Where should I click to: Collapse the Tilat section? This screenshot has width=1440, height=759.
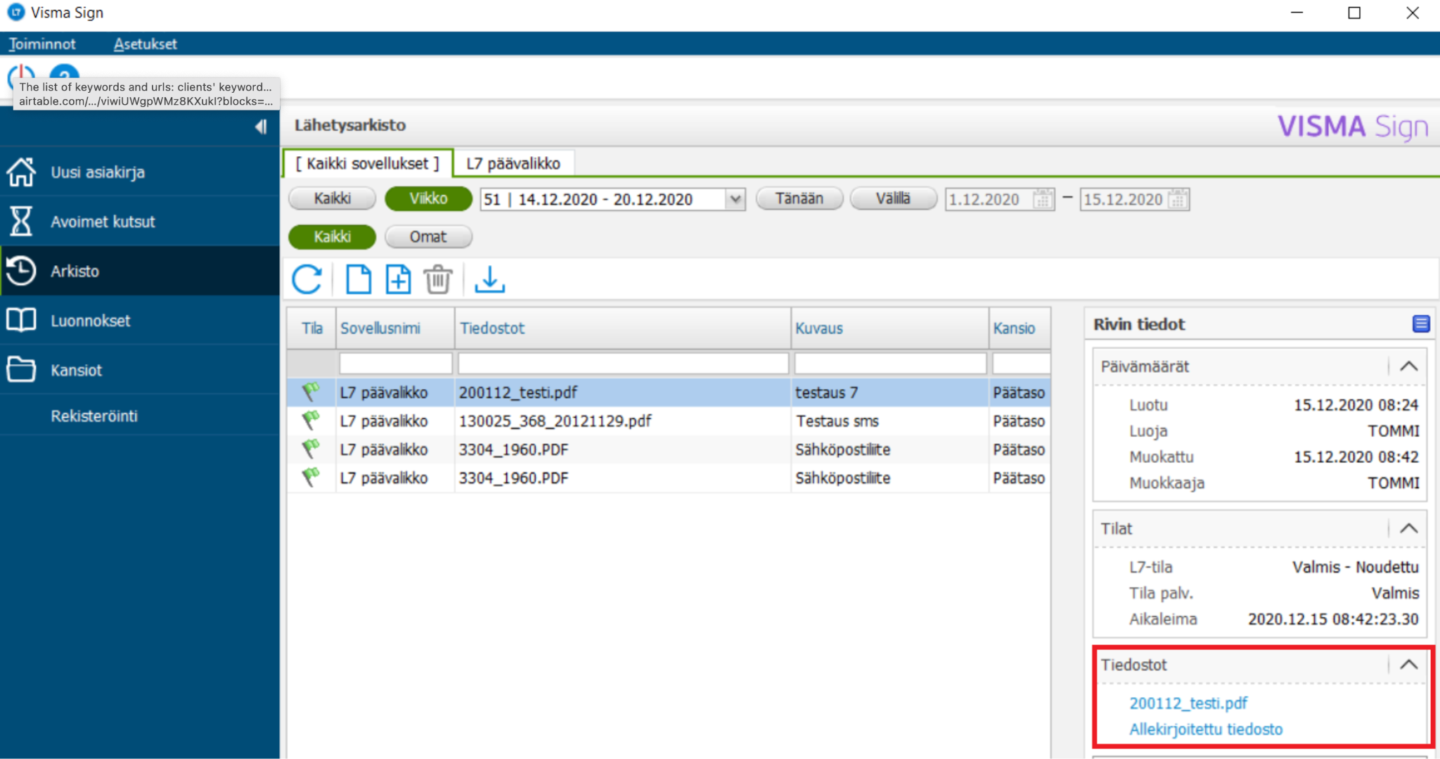click(x=1408, y=528)
